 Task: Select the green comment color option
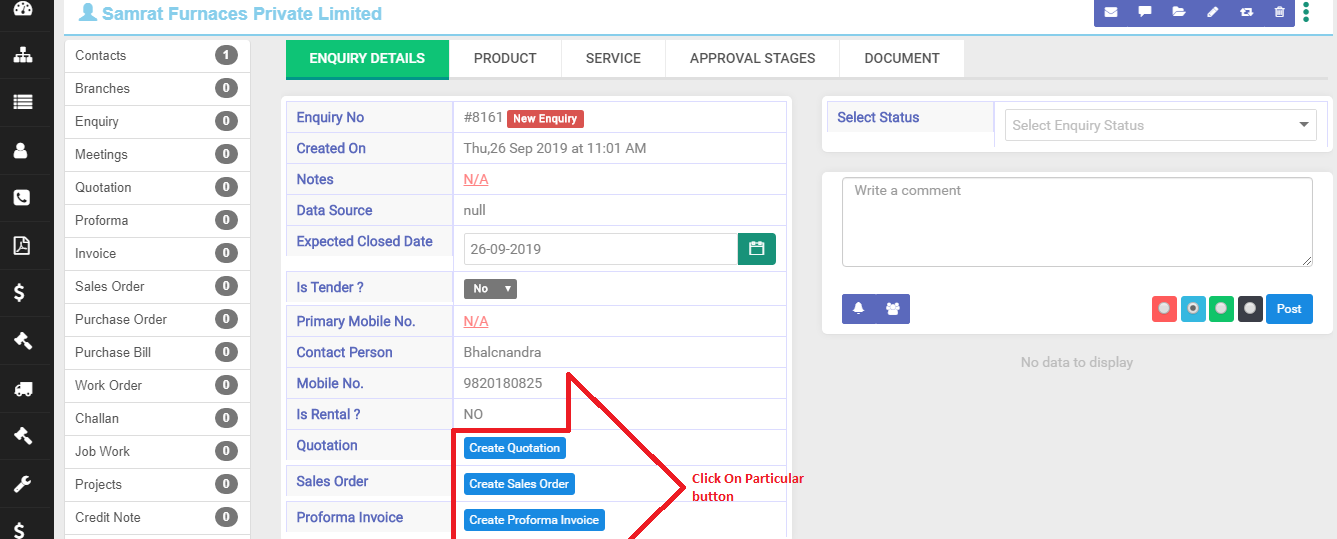tap(1221, 309)
